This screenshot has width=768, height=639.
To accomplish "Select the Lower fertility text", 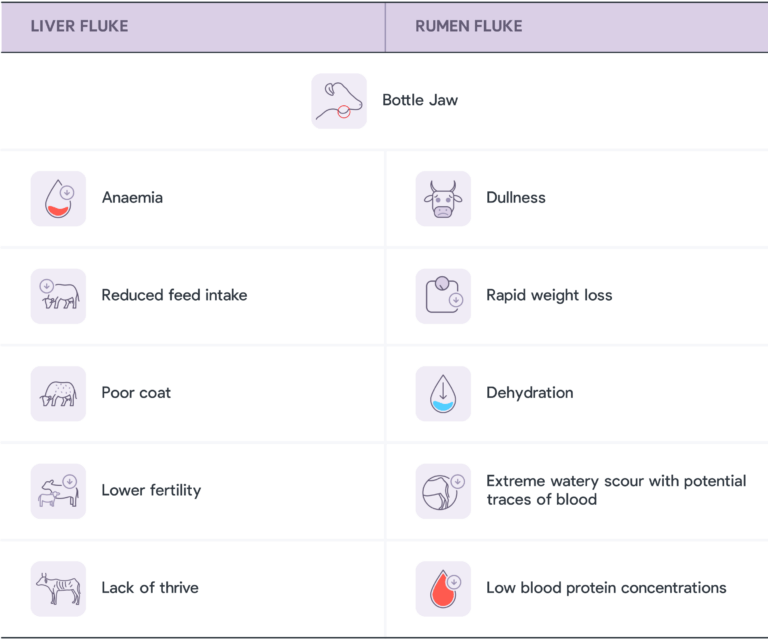I will click(151, 490).
